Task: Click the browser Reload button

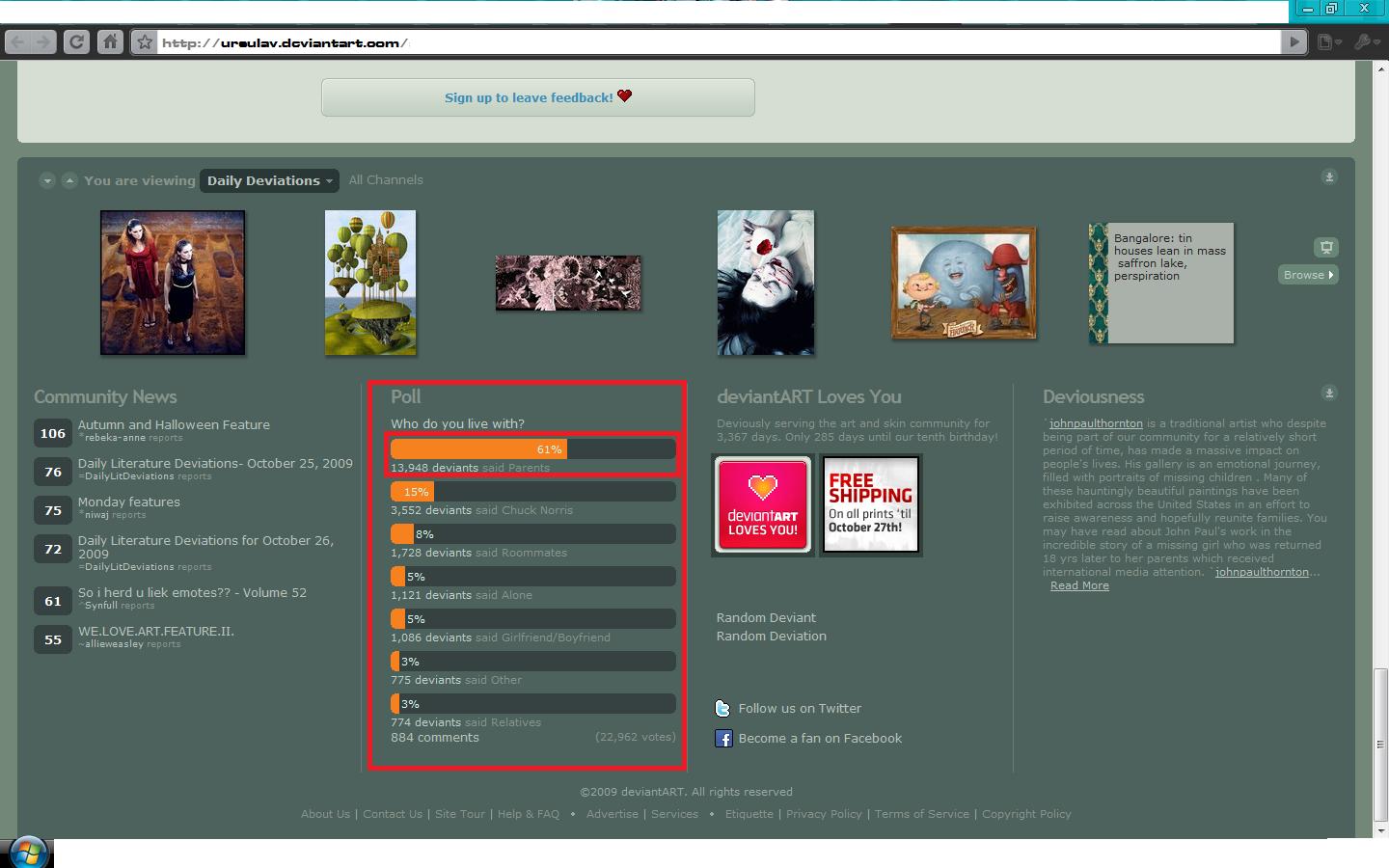Action: tap(76, 41)
